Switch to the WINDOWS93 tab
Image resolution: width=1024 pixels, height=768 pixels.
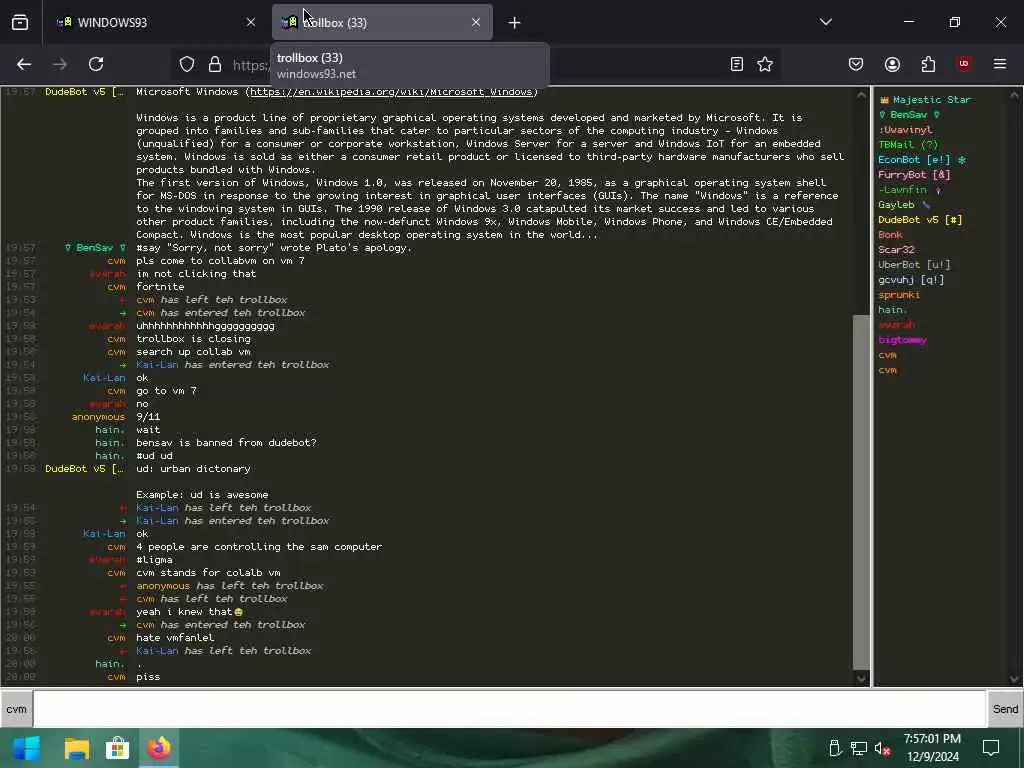tap(155, 22)
